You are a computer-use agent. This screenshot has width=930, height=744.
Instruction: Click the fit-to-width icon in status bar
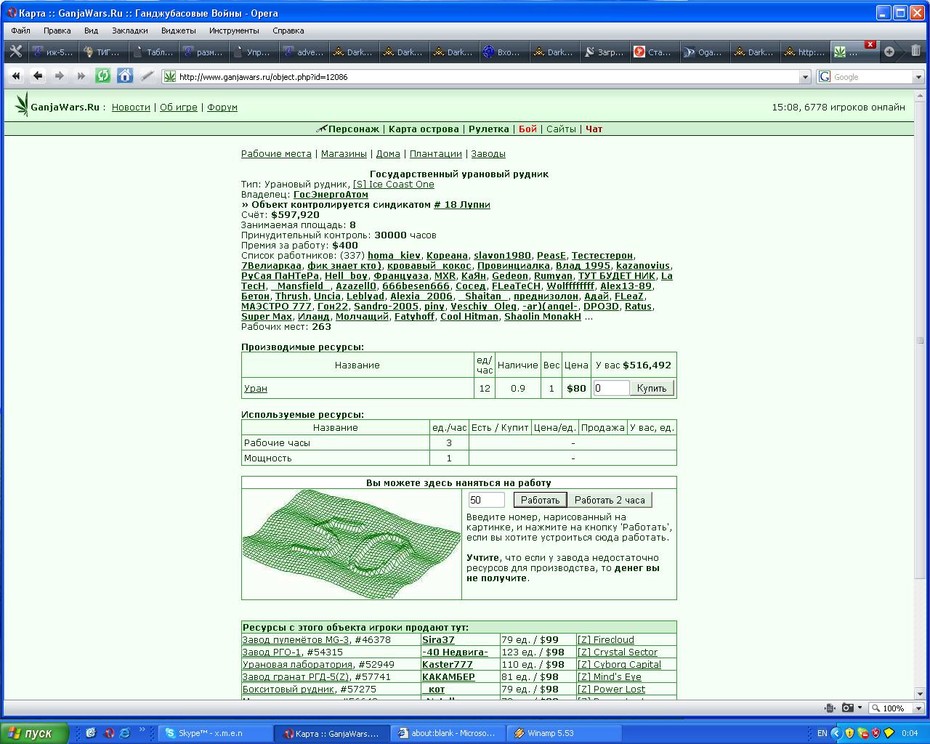(x=830, y=708)
